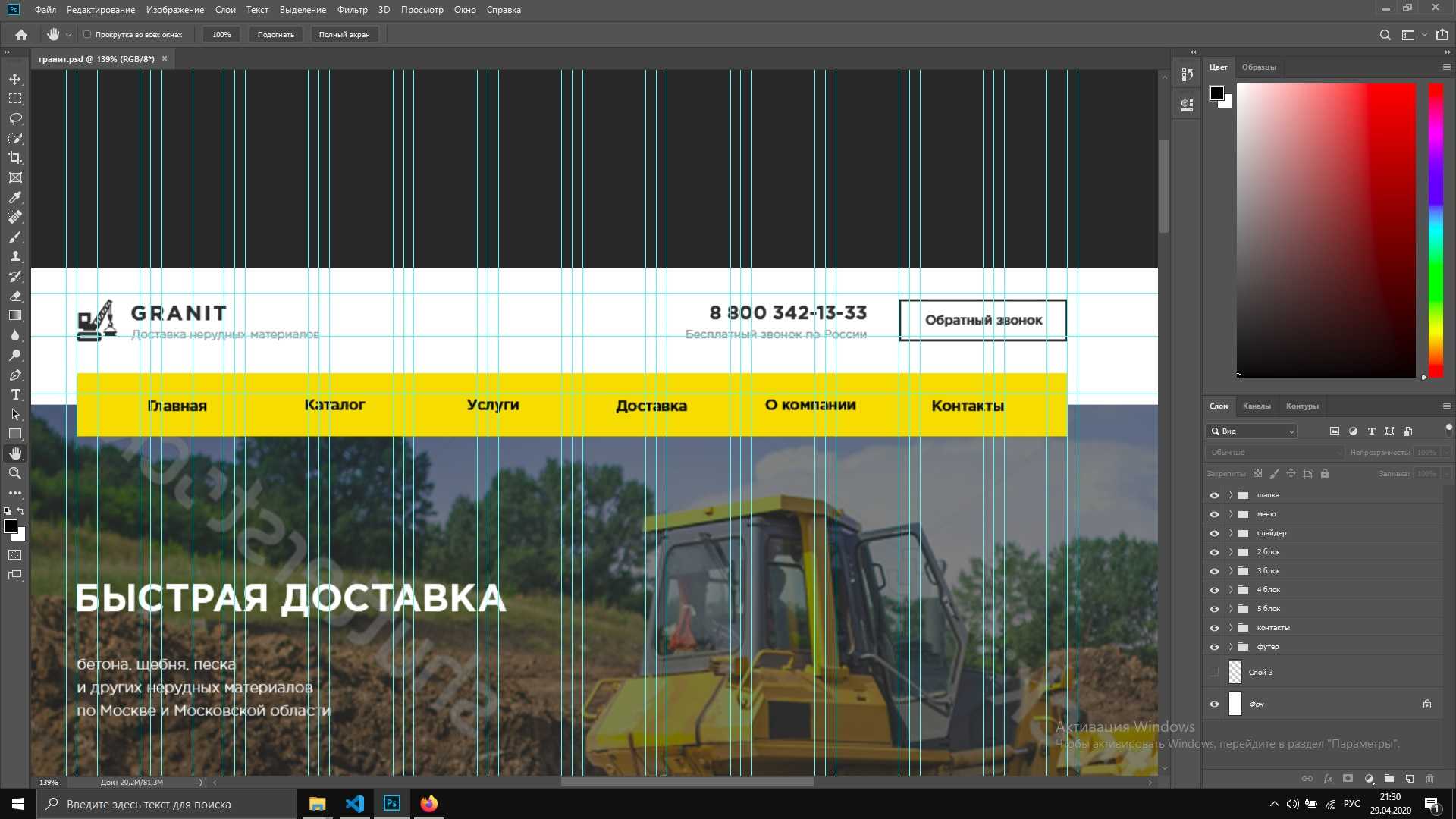Select the Pen tool

tap(15, 375)
